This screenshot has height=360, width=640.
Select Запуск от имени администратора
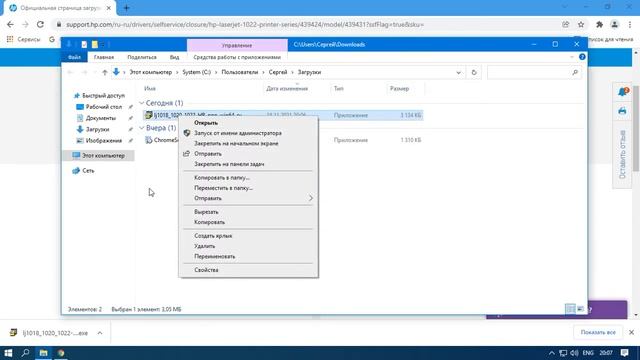coord(248,133)
